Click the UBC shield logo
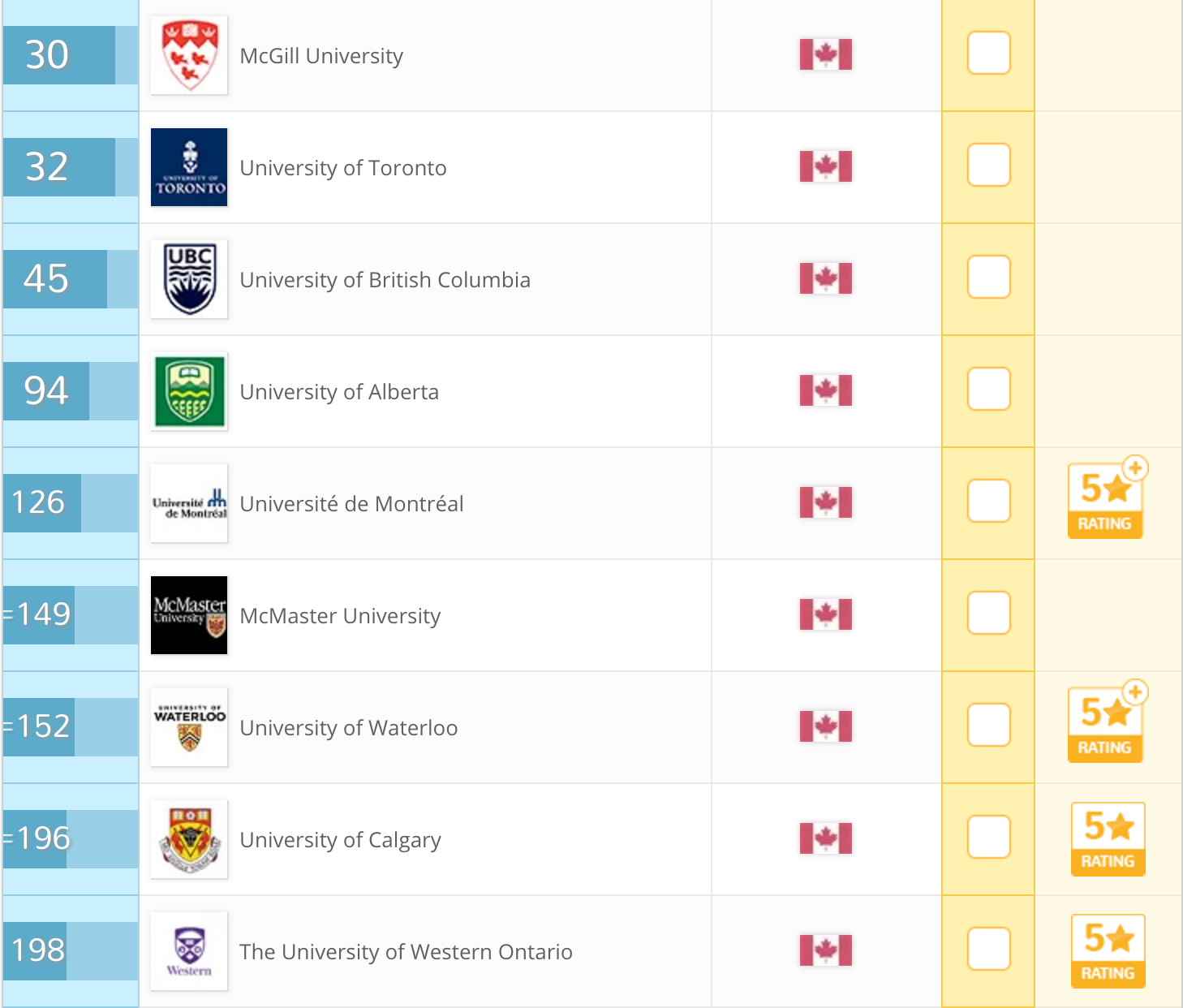The image size is (1183, 1008). (x=189, y=279)
